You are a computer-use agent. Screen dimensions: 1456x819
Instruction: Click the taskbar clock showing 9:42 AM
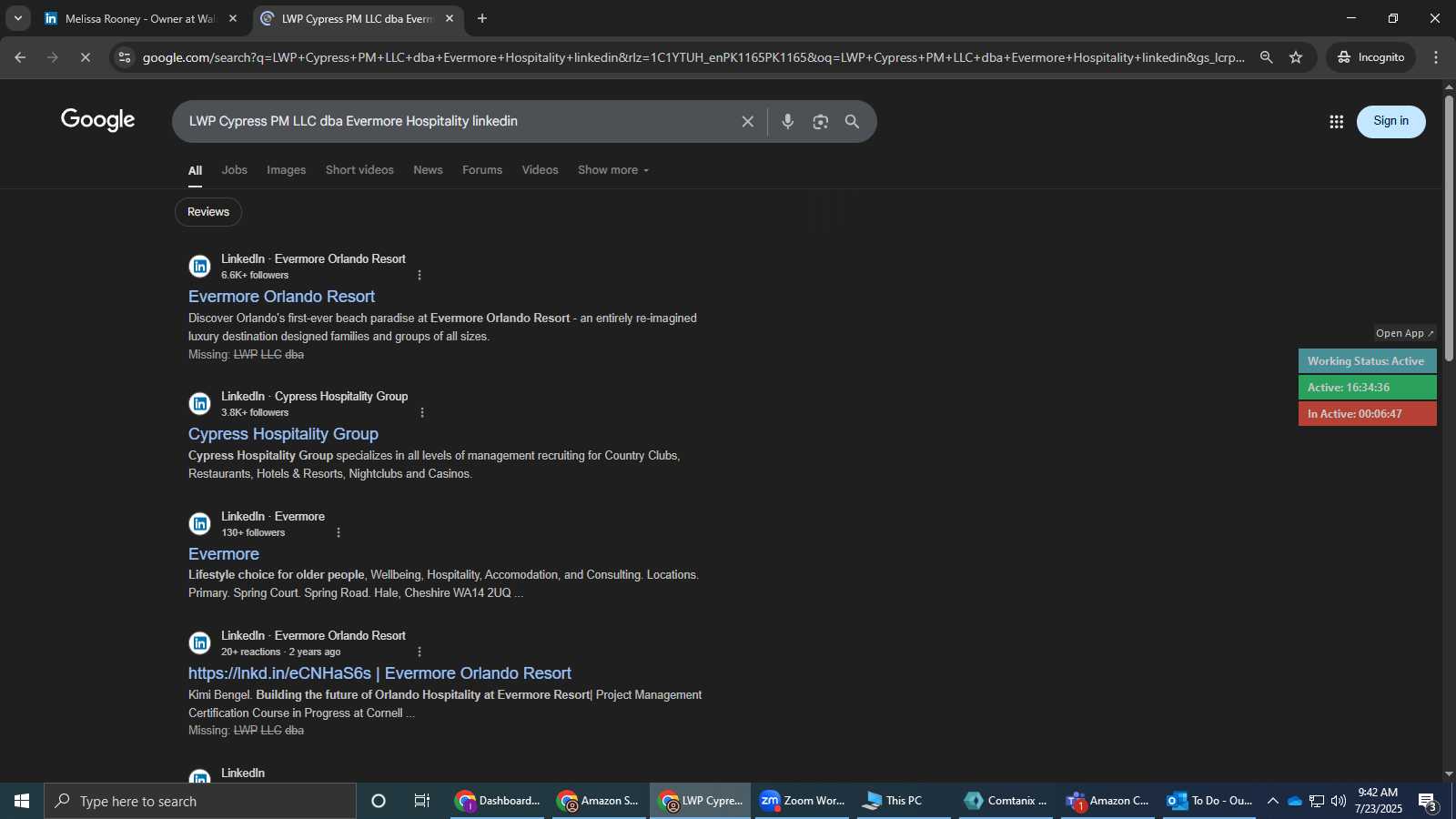coord(1378,801)
